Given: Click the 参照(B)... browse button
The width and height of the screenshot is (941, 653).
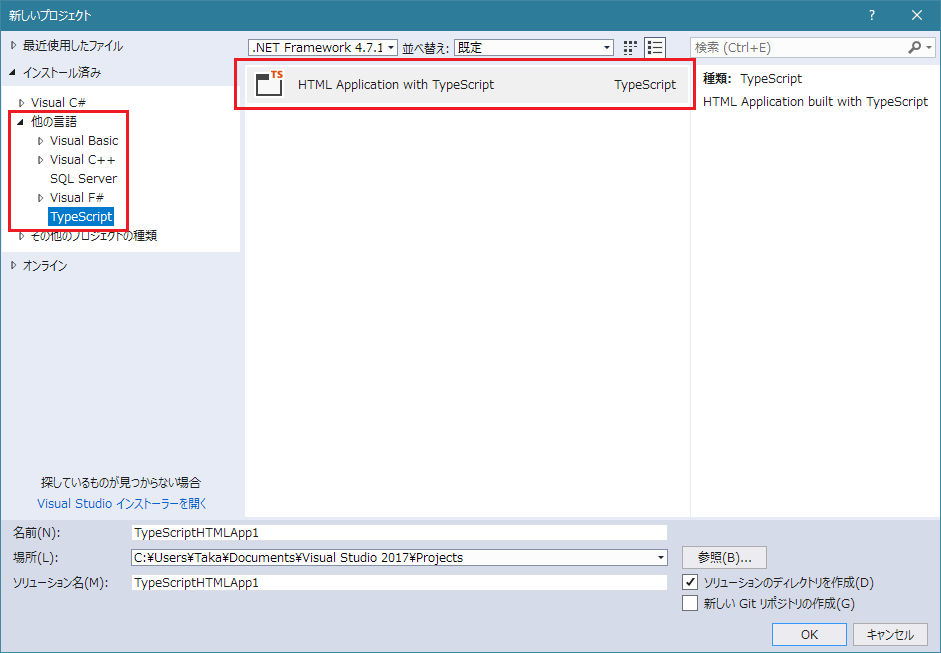Looking at the screenshot, I should 724,558.
